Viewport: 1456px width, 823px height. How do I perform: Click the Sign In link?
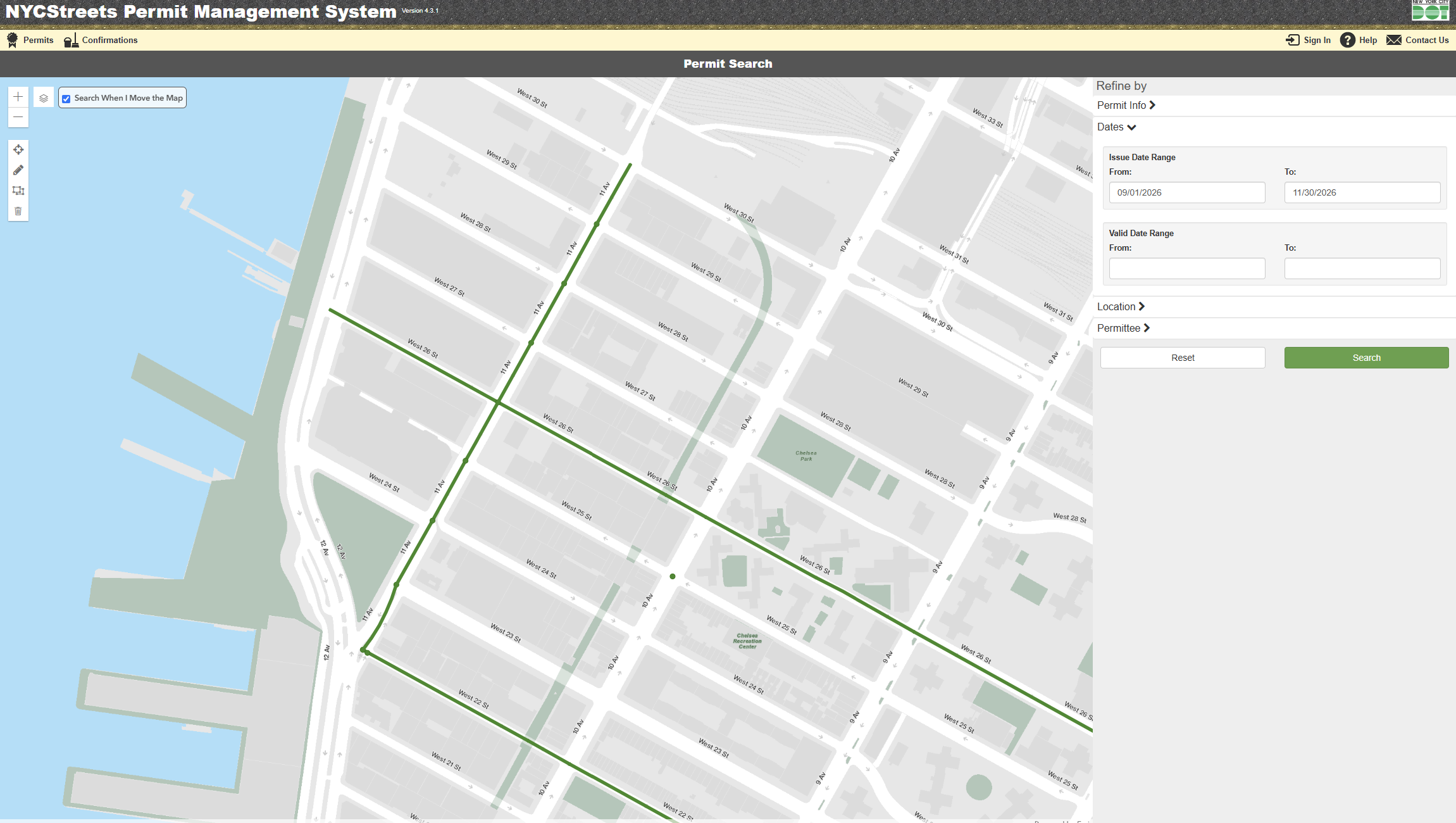1317,40
